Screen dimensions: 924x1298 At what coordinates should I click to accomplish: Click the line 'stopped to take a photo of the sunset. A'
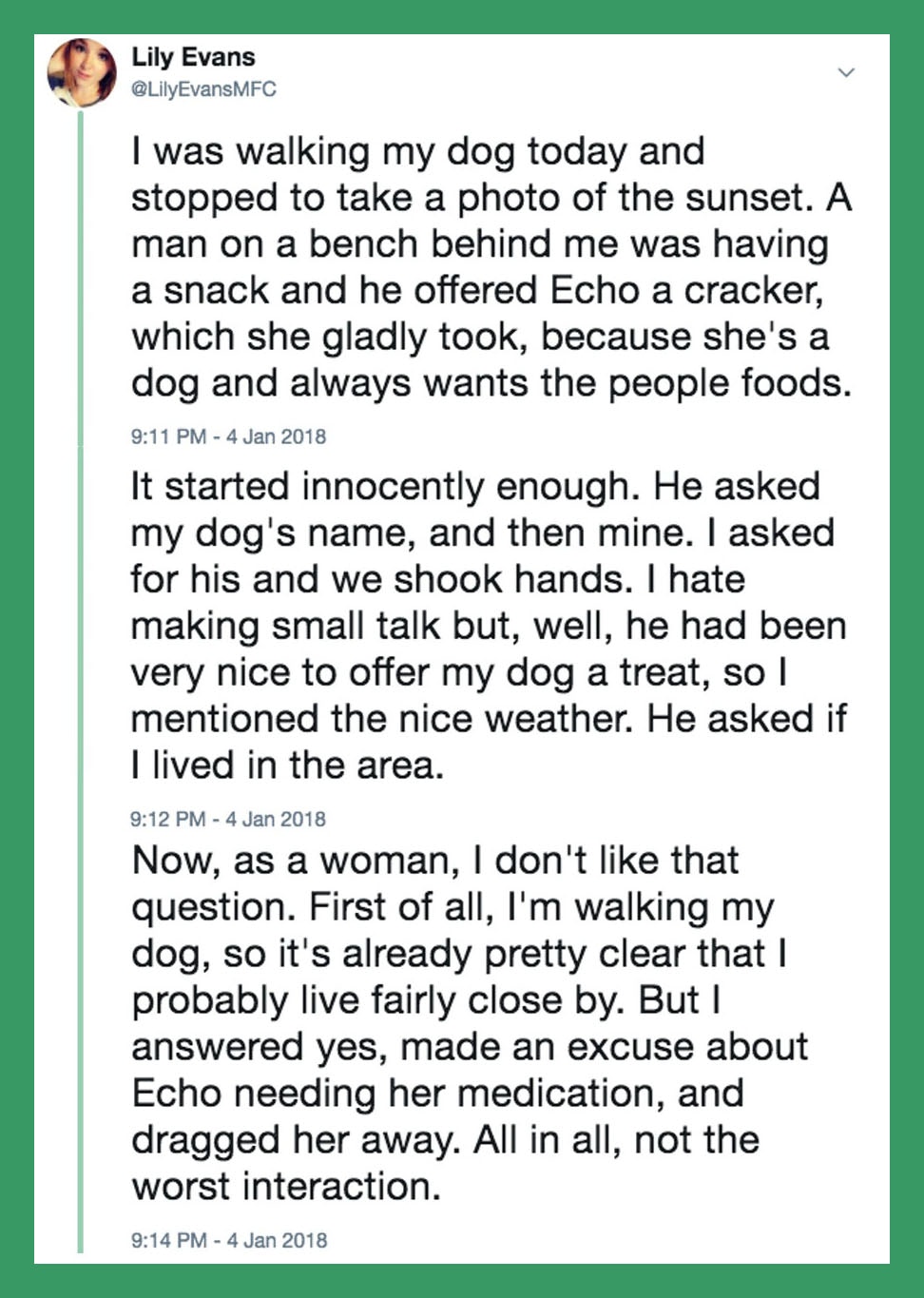[x=491, y=198]
